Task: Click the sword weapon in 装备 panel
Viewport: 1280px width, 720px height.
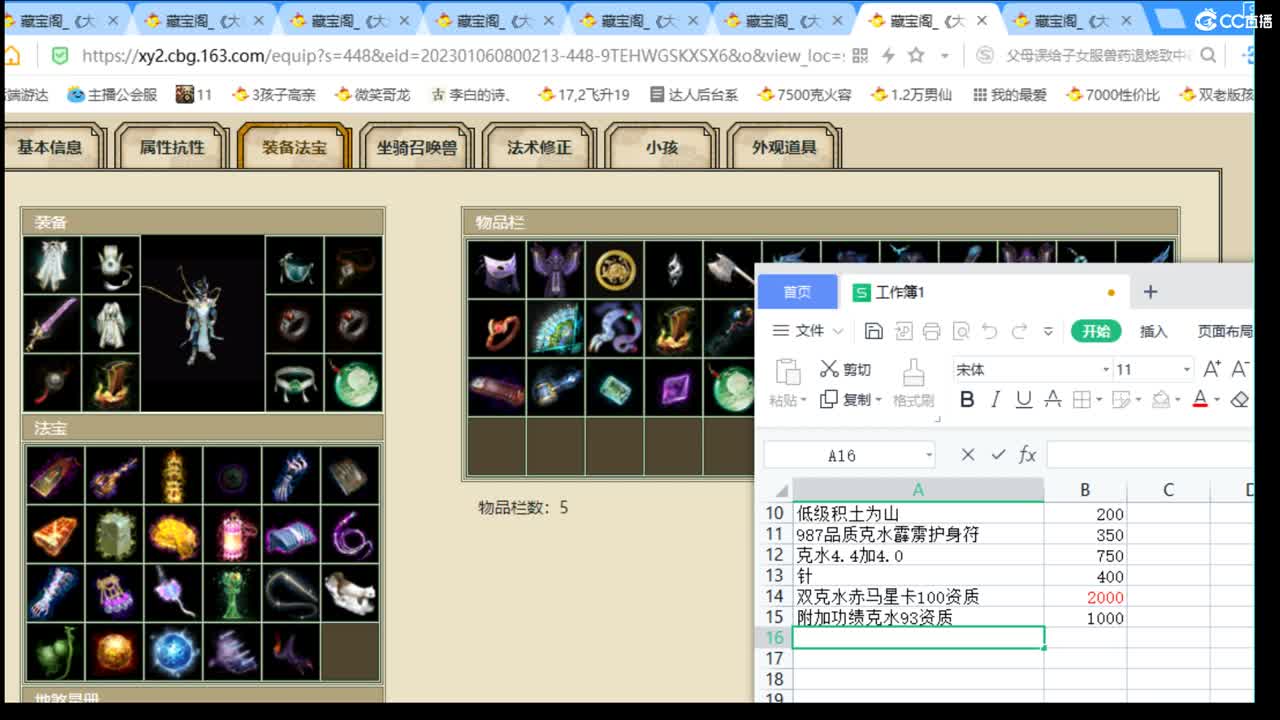Action: [52, 324]
